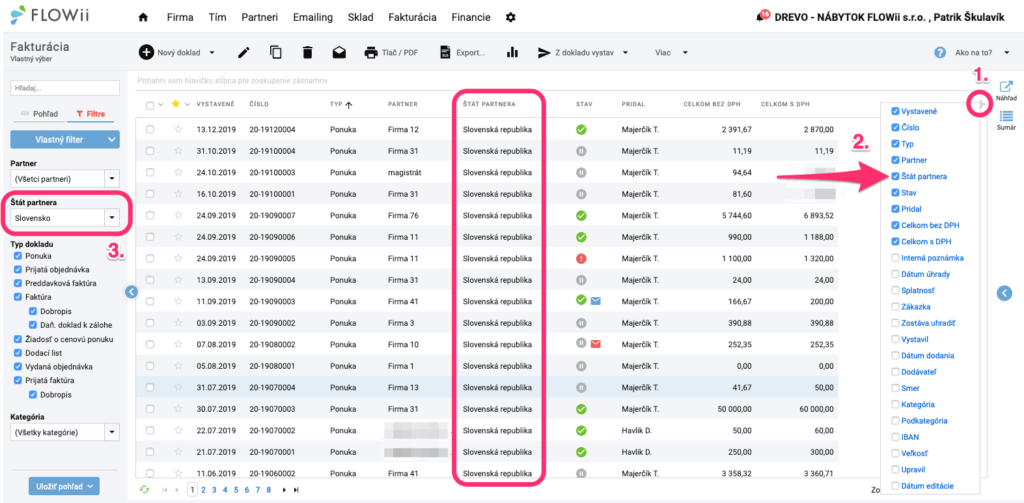1024x503 pixels.
Task: Click the Hľadaj search field
Action: (x=65, y=88)
